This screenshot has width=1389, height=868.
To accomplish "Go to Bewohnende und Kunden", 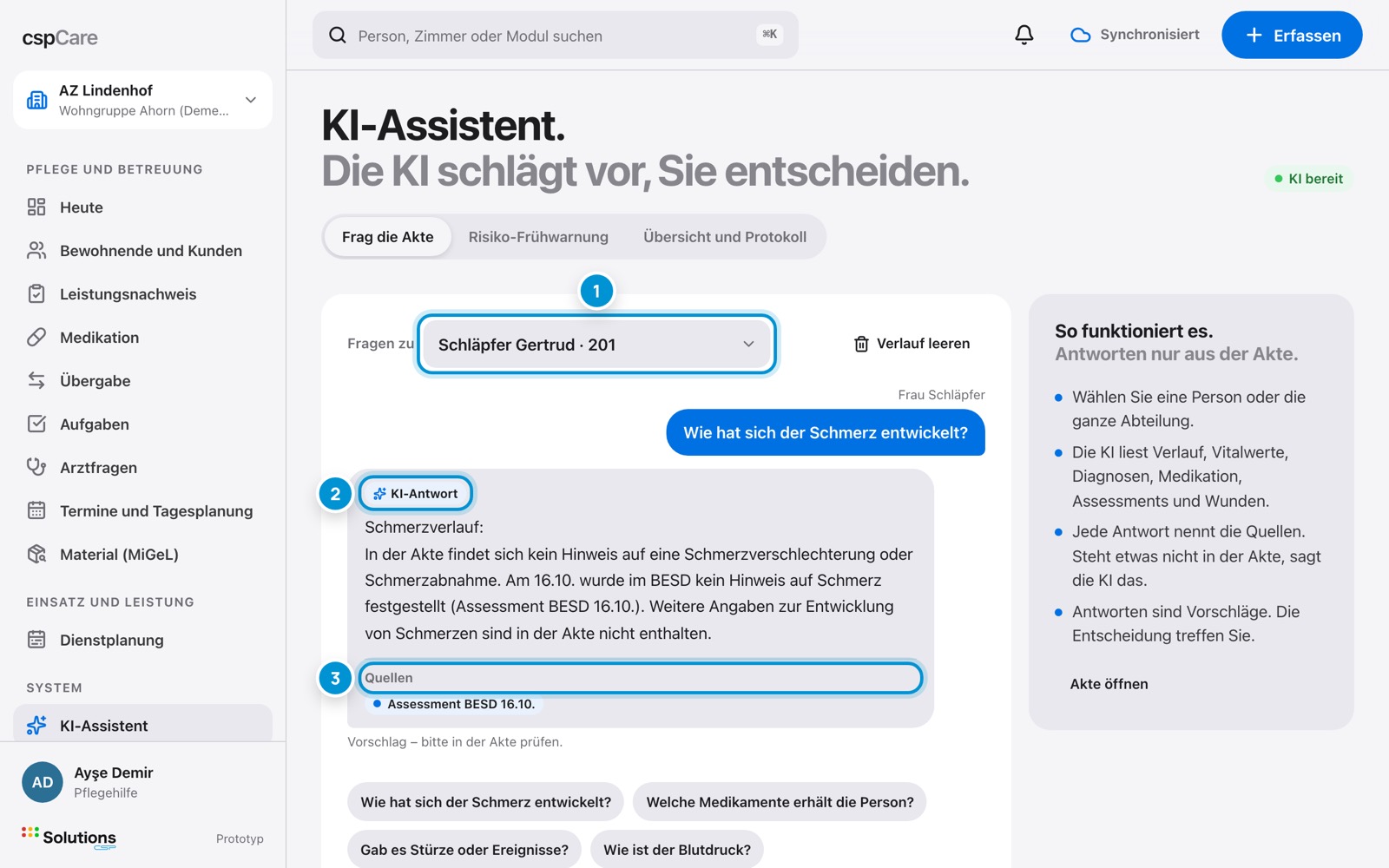I will click(143, 250).
